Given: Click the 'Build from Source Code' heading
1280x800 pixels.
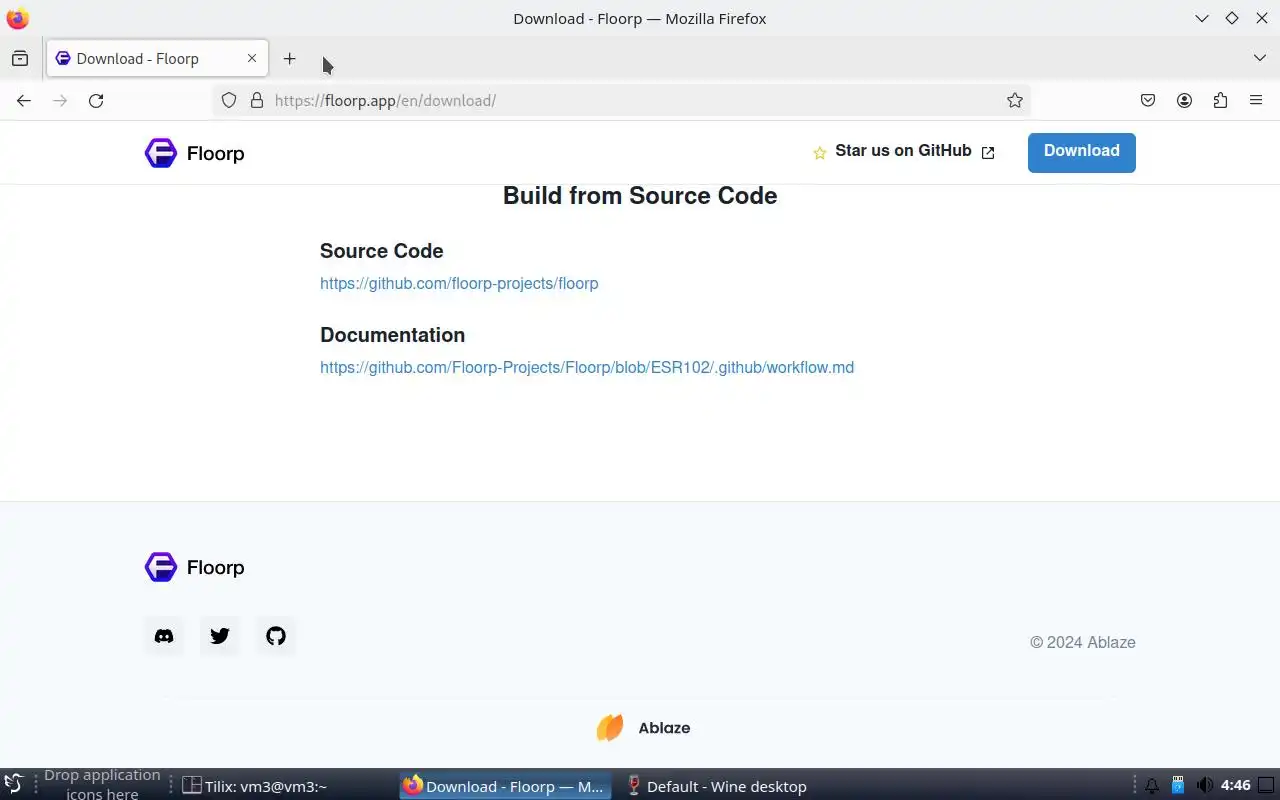Looking at the screenshot, I should point(640,196).
